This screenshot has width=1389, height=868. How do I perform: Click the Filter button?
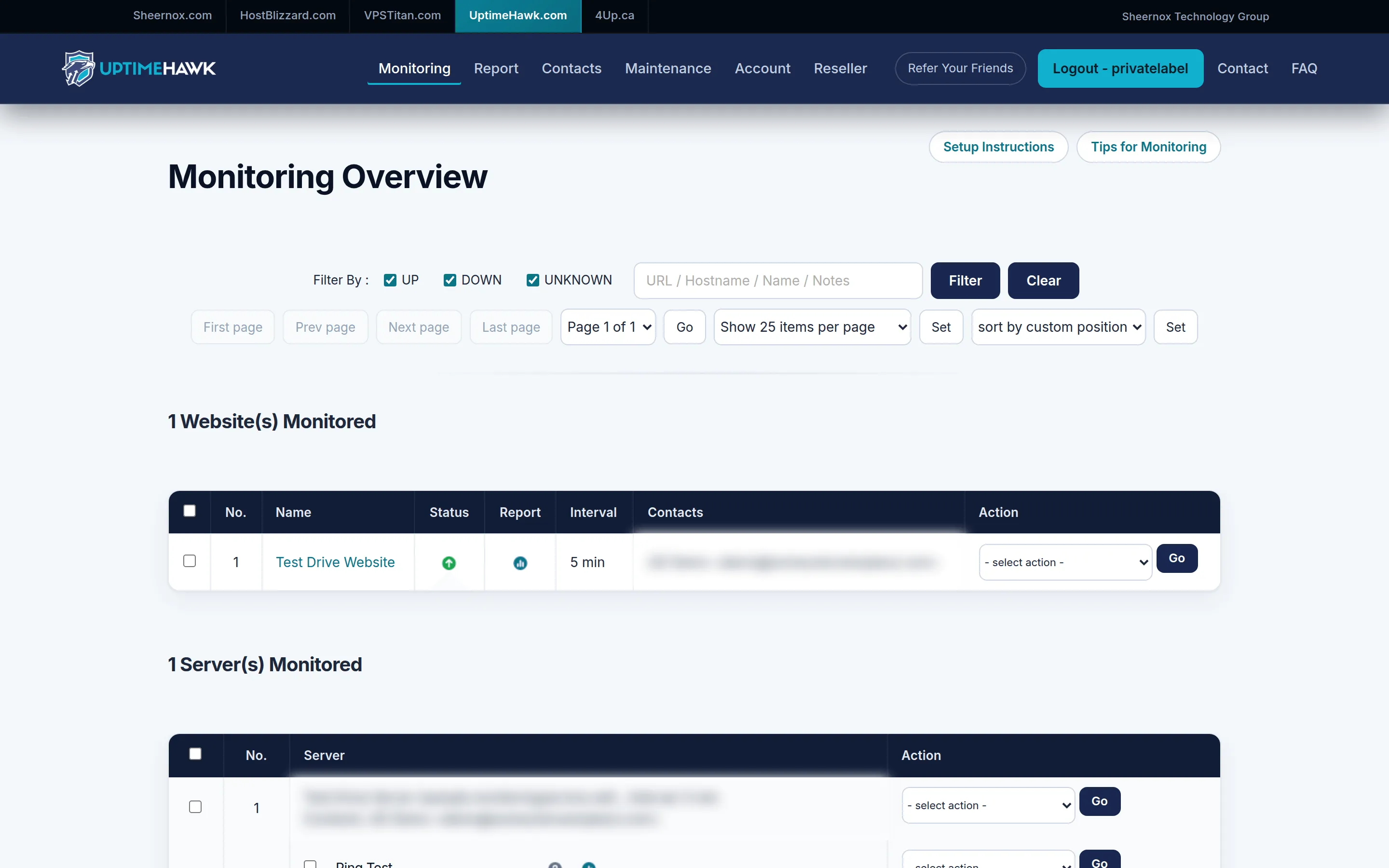[965, 281]
